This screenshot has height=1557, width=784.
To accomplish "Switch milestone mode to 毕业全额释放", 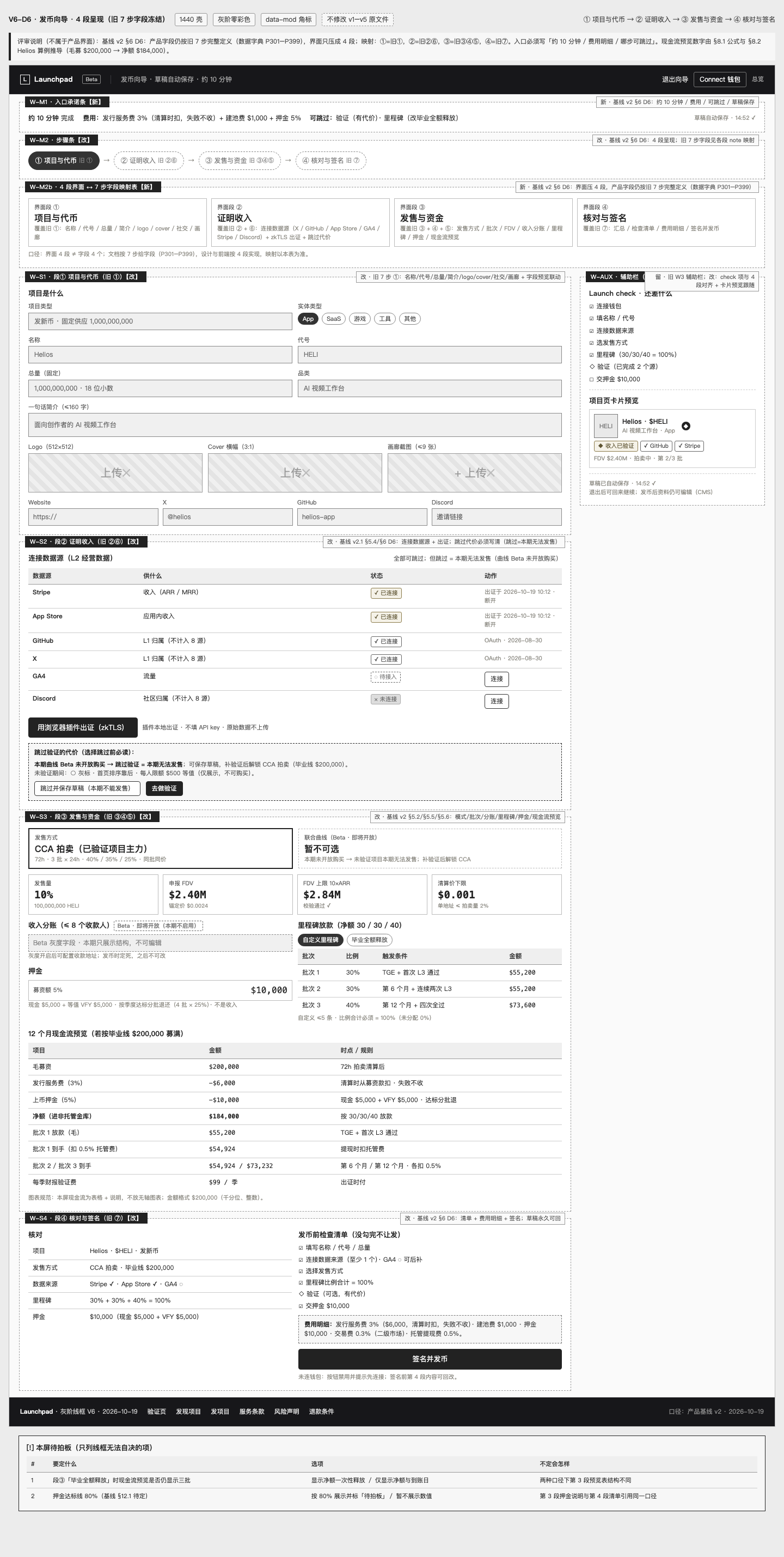I will click(x=370, y=940).
